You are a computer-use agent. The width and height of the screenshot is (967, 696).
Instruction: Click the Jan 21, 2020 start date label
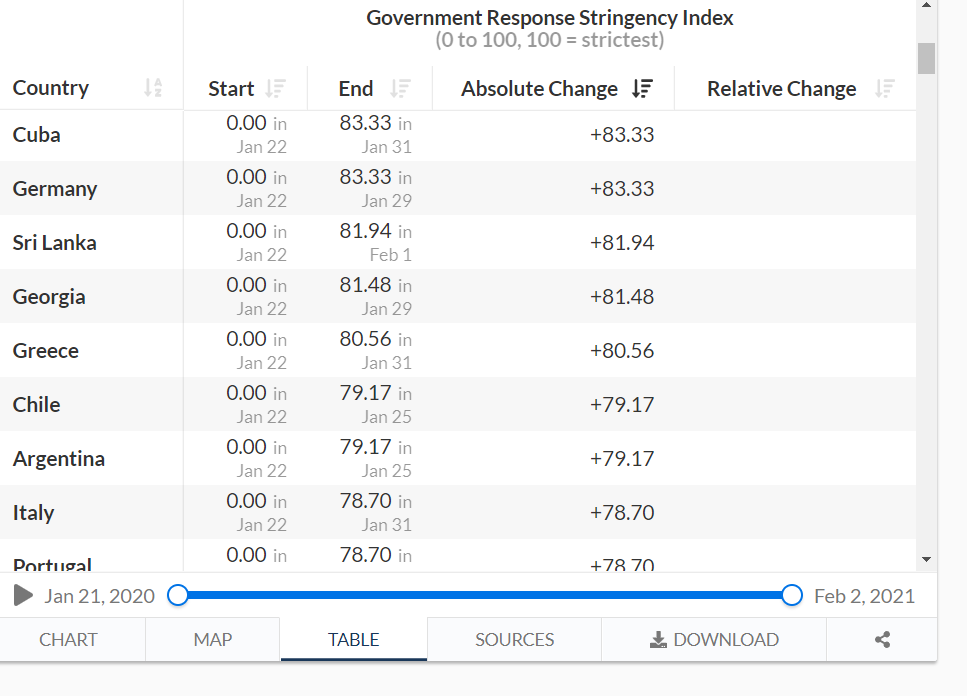[100, 596]
